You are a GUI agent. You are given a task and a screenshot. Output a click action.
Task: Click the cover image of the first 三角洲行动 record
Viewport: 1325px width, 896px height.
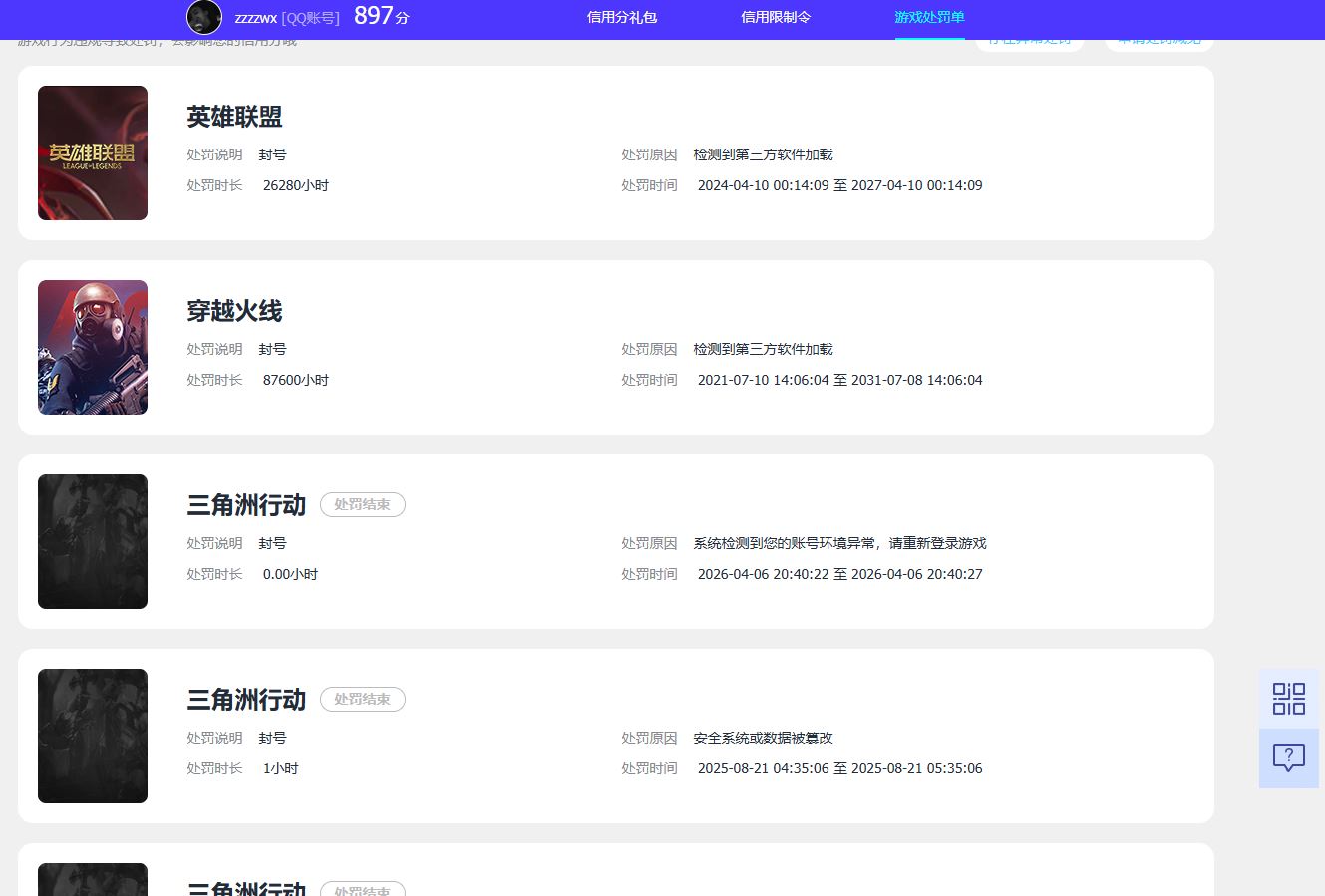pyautogui.click(x=93, y=541)
